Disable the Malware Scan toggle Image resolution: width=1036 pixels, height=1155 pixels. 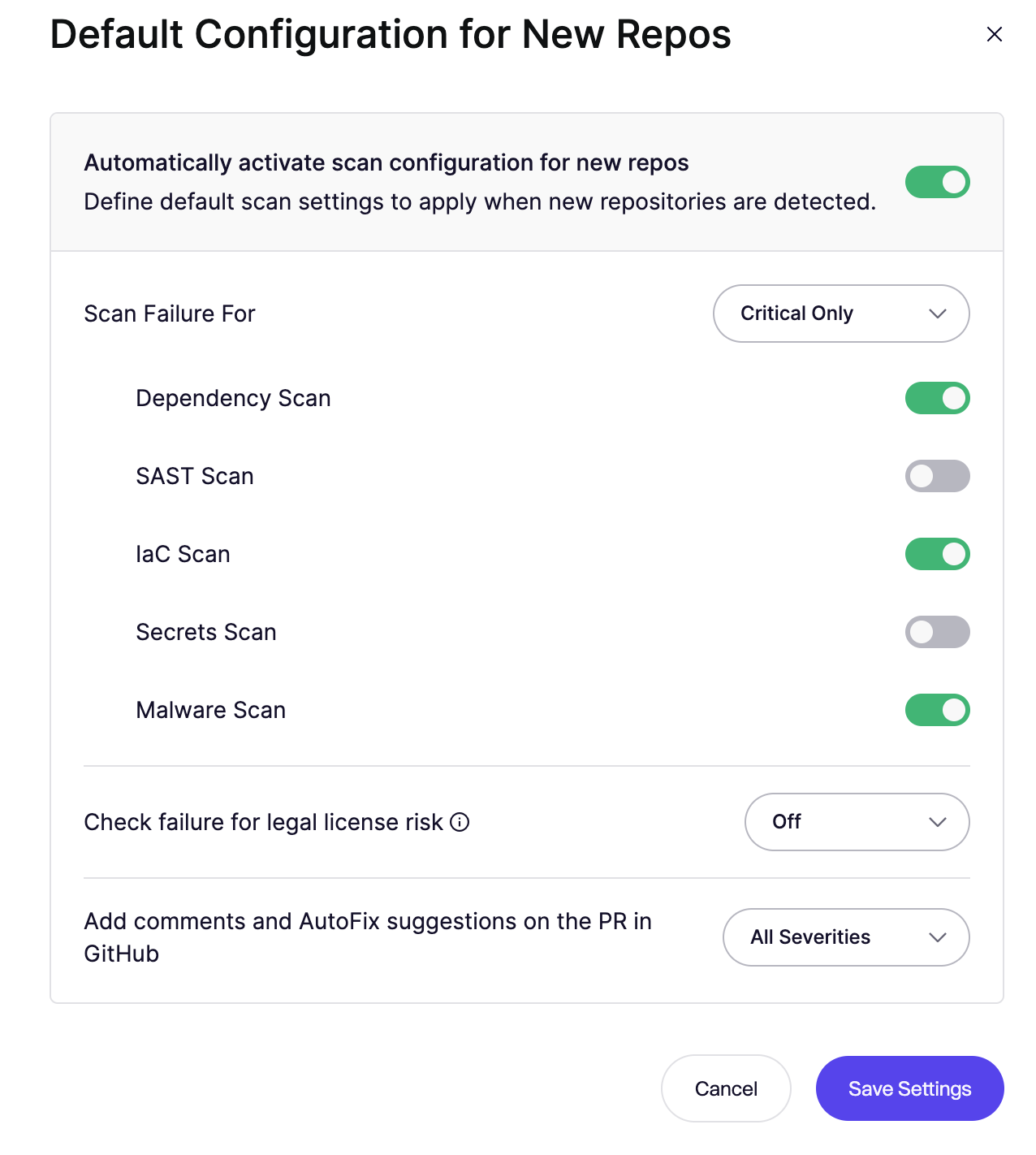pyautogui.click(x=937, y=710)
